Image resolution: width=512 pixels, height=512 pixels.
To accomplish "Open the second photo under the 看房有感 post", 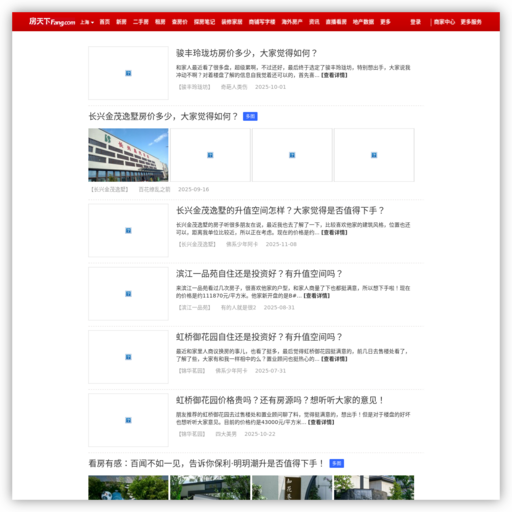I will coord(210,487).
